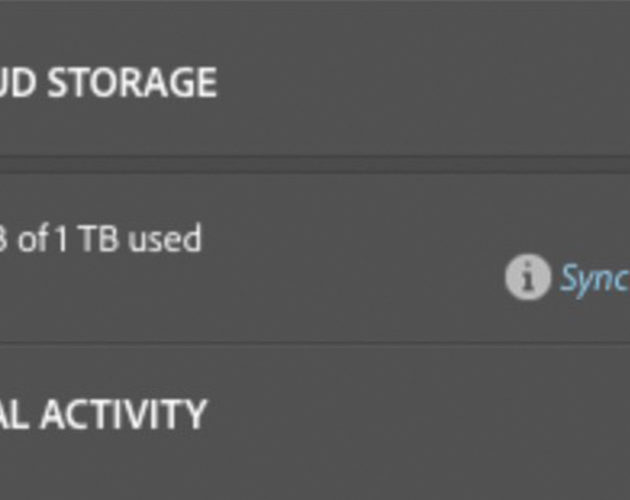
Task: Click the number '1' in '1 TB used'
Action: pos(61,239)
